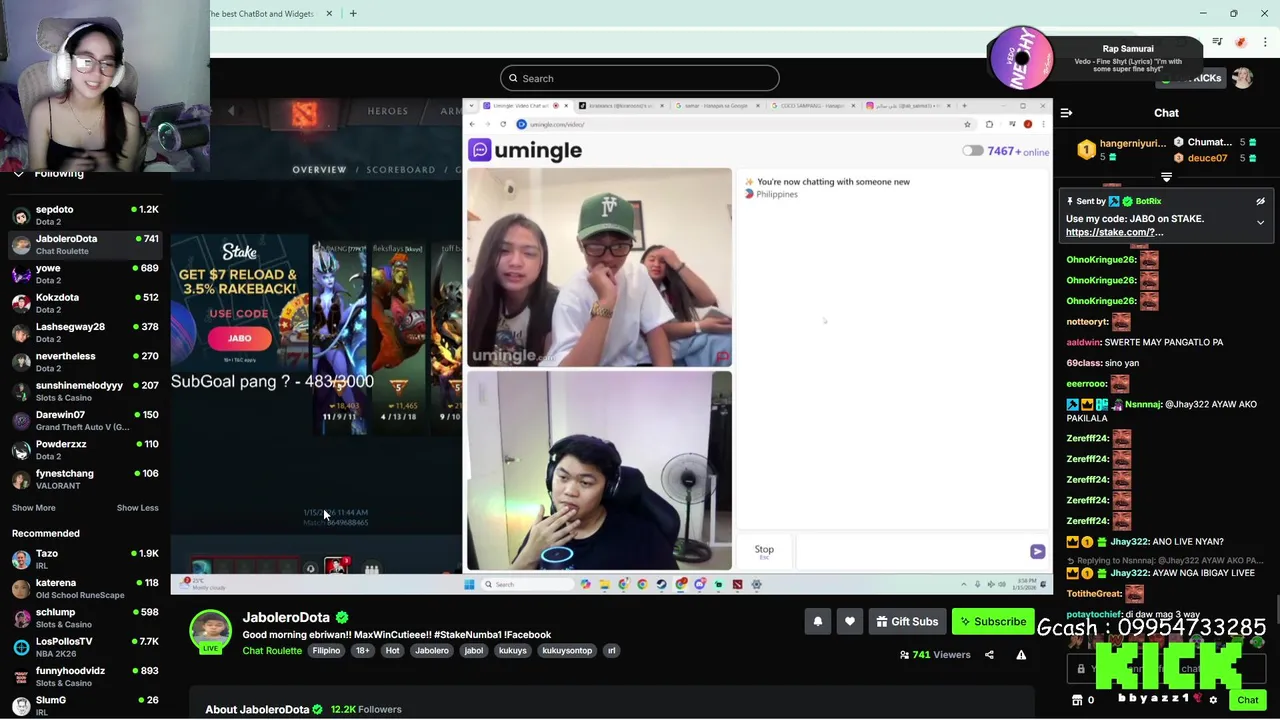The height and width of the screenshot is (720, 1280).
Task: Click the Kick Search box
Action: 640,78
